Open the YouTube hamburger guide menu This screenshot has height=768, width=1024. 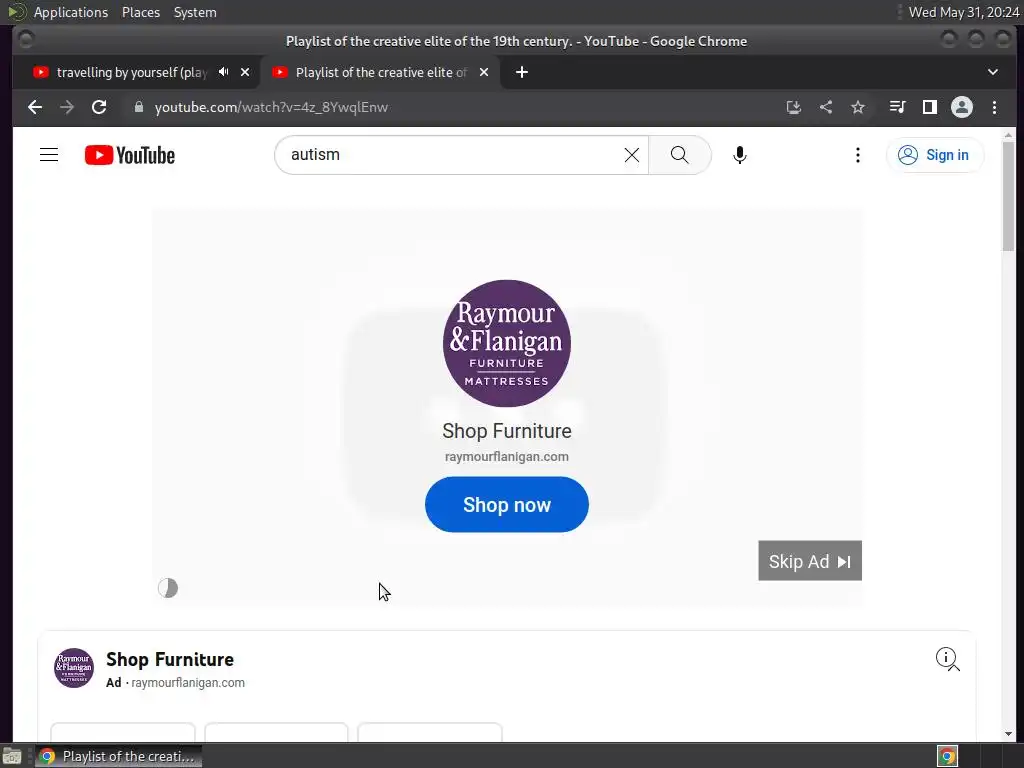click(49, 155)
